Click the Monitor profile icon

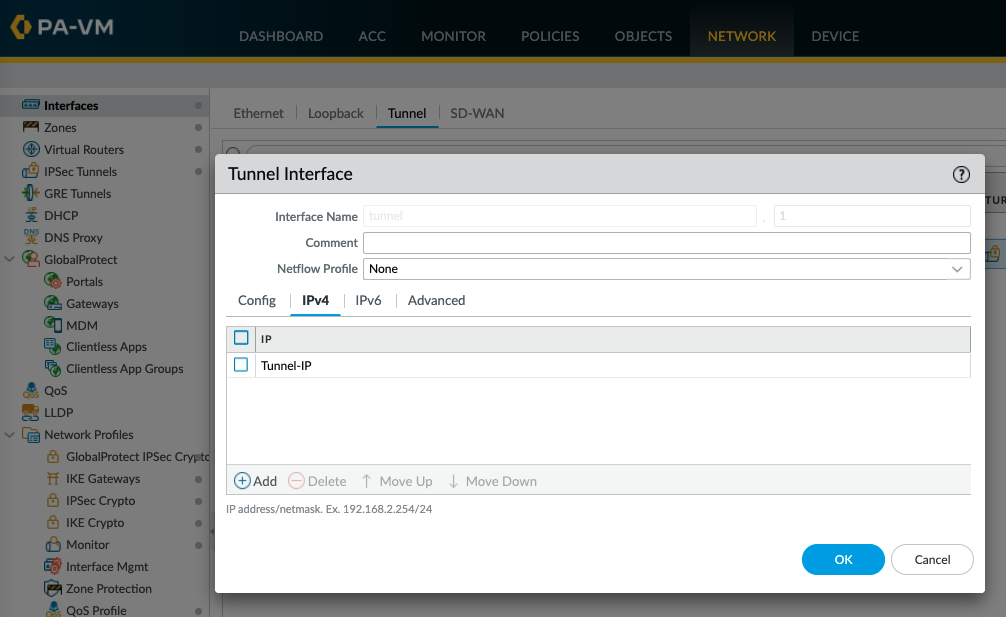[x=53, y=545]
